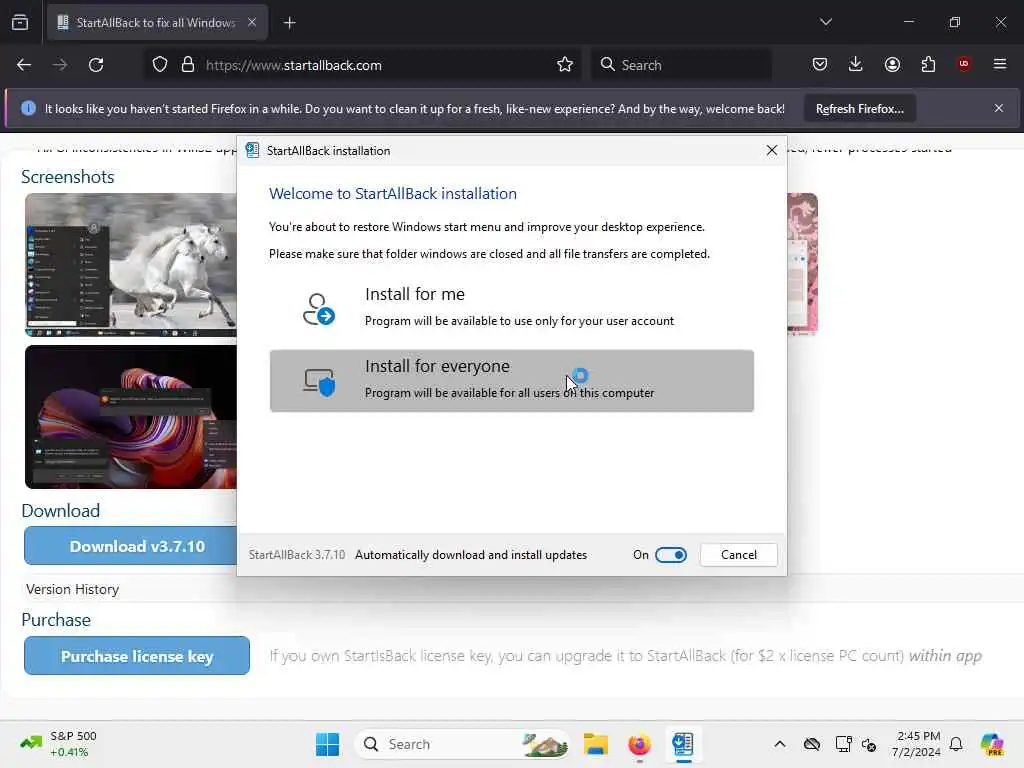This screenshot has width=1024, height=768.
Task: Go forward in Firefox
Action: [59, 65]
